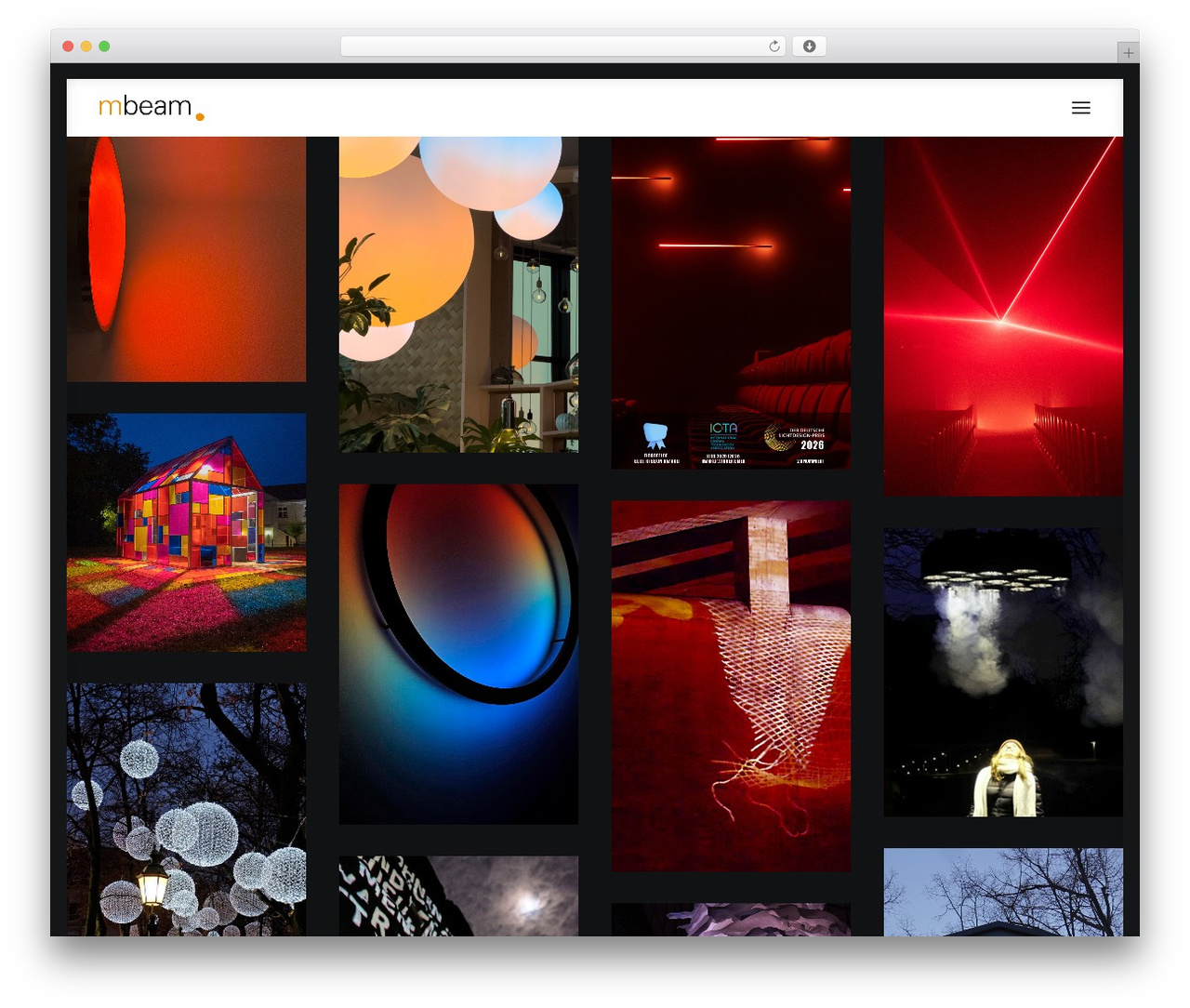Open the colorful glass house photo

[x=186, y=533]
